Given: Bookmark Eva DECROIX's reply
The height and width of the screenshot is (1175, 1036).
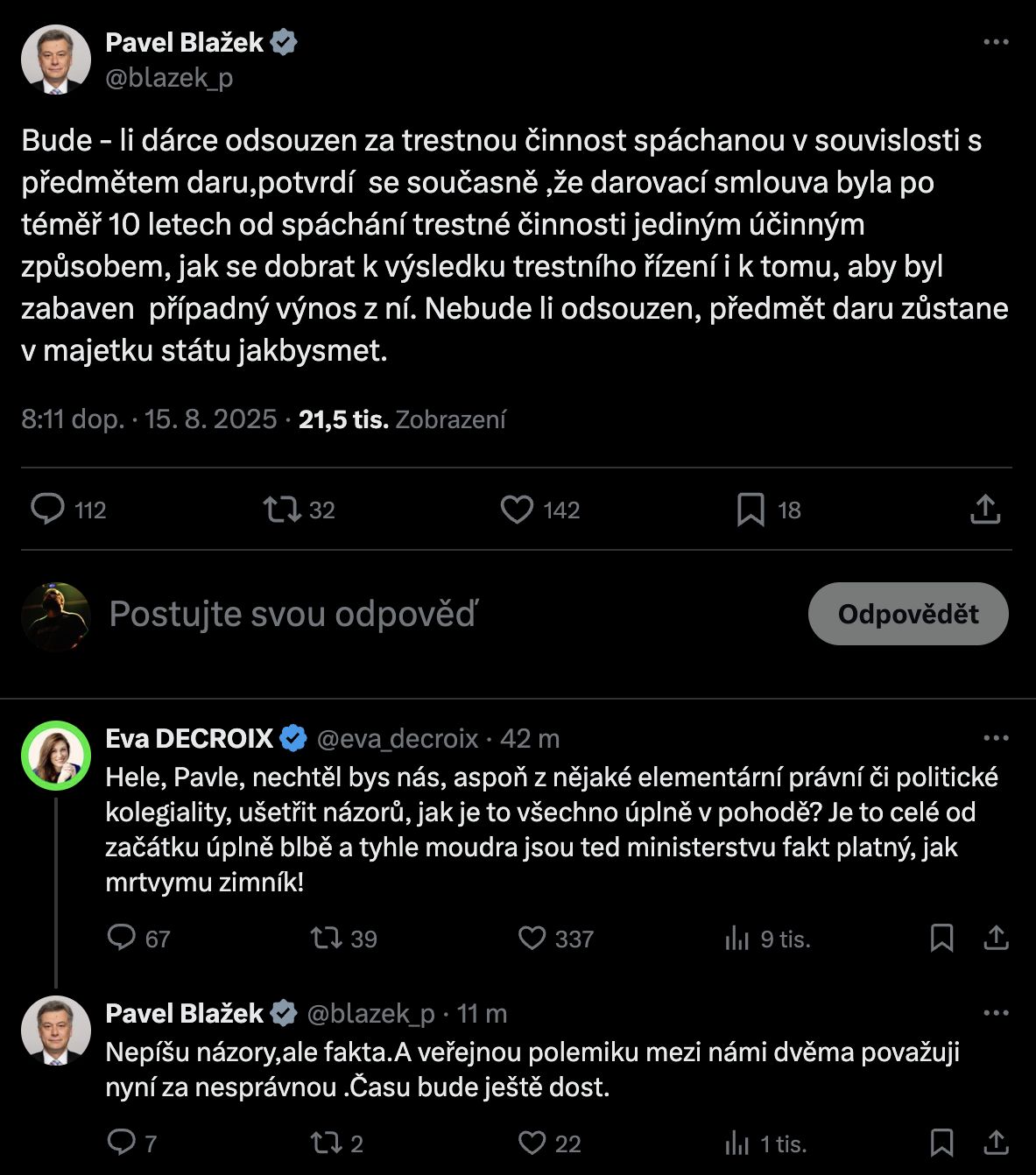Looking at the screenshot, I should tap(941, 939).
